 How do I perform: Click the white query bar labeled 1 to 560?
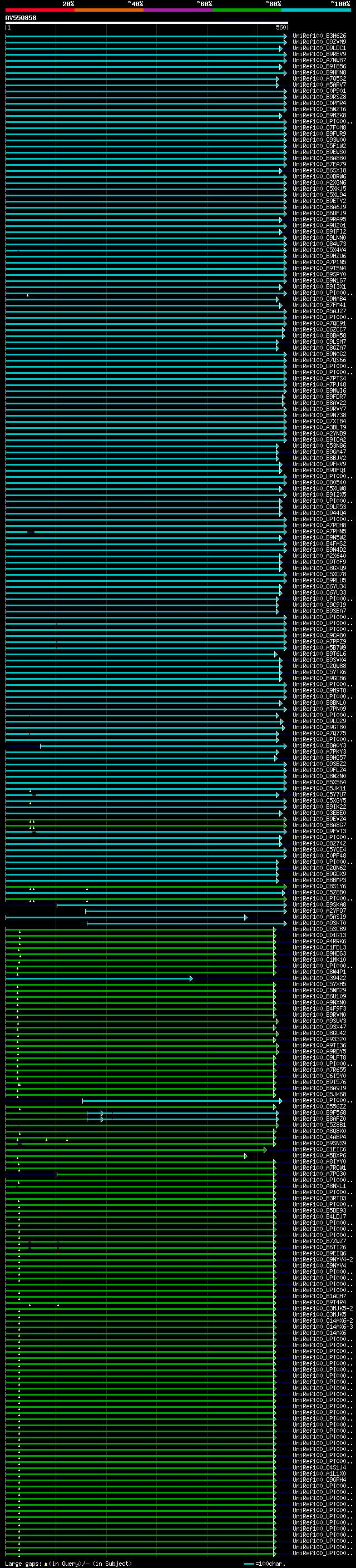tap(147, 22)
